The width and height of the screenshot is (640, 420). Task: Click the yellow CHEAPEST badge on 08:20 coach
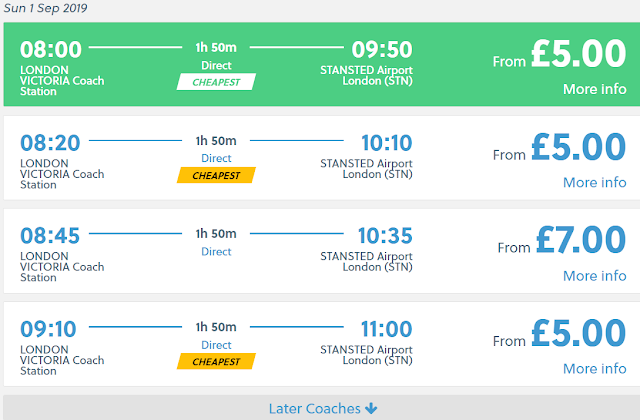coord(216,175)
